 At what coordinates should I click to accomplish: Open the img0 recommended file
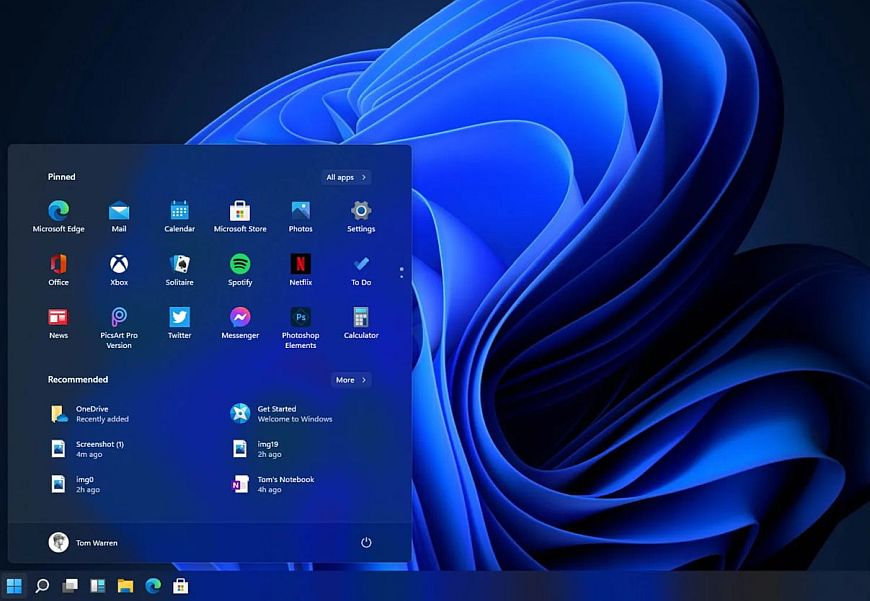pyautogui.click(x=75, y=484)
